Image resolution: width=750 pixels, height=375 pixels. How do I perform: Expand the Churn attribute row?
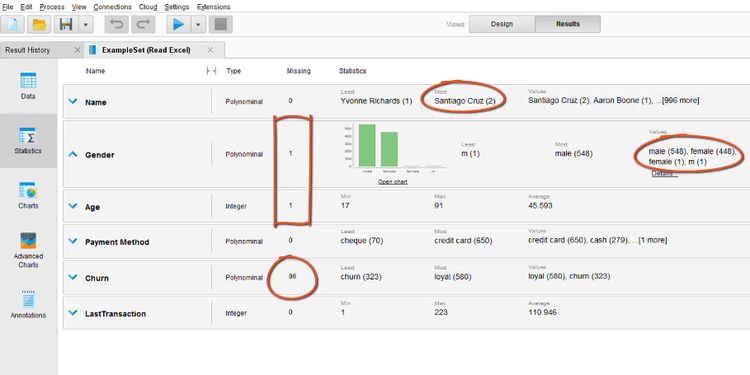coord(73,277)
